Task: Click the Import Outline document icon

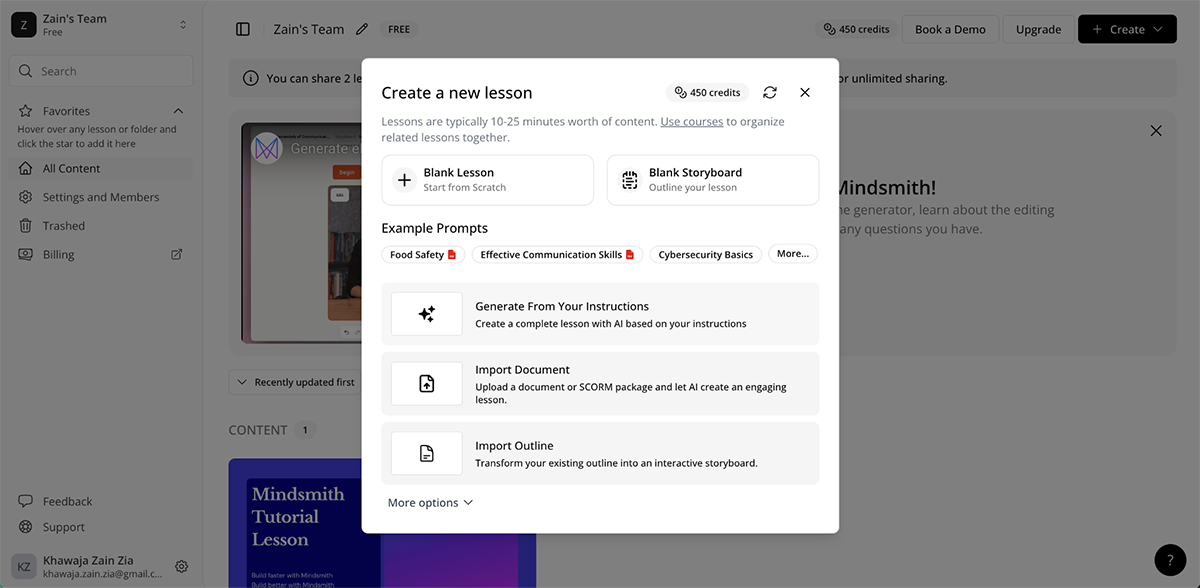Action: (x=426, y=453)
